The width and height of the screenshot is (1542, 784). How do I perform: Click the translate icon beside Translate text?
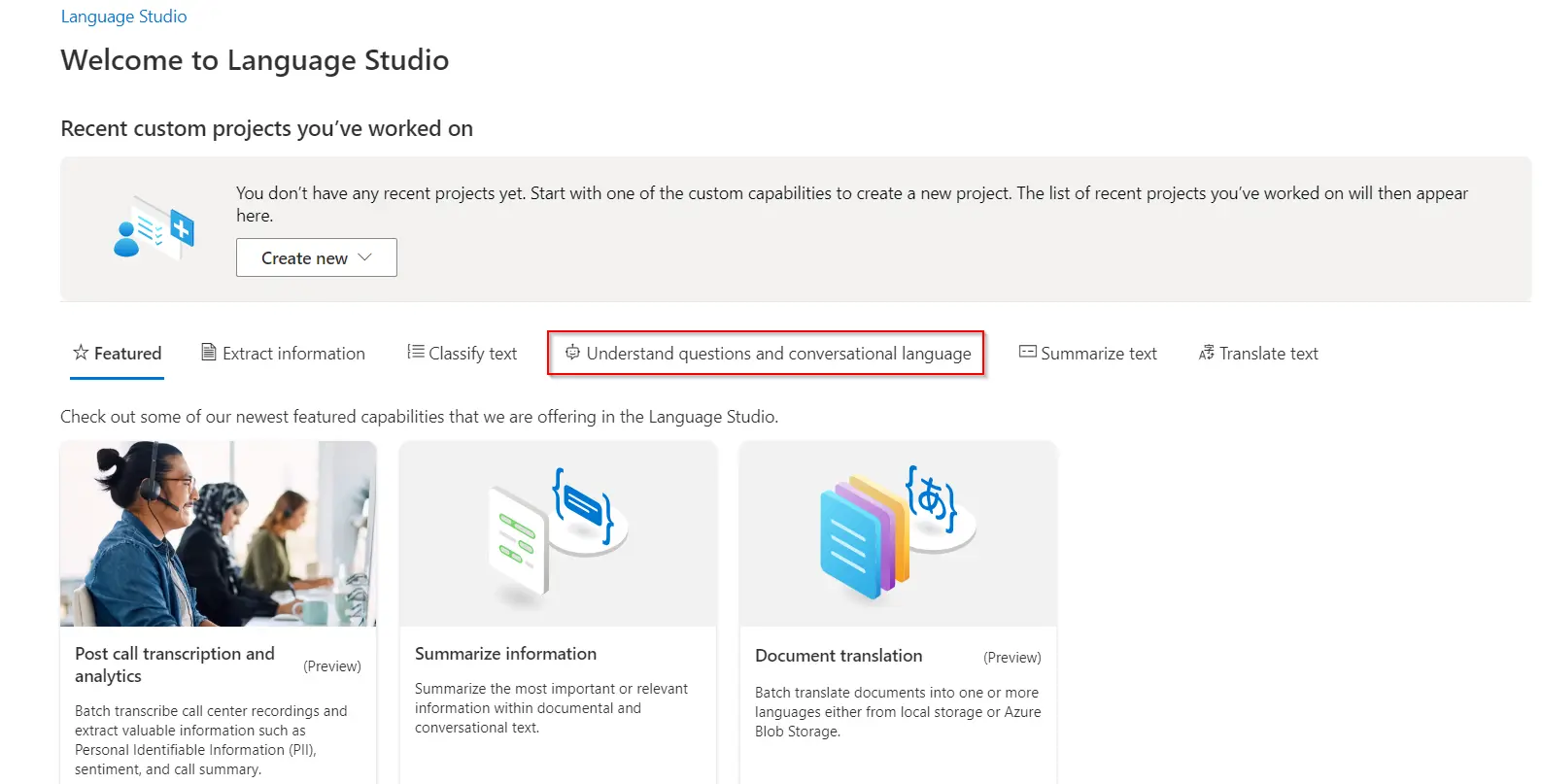[1206, 353]
